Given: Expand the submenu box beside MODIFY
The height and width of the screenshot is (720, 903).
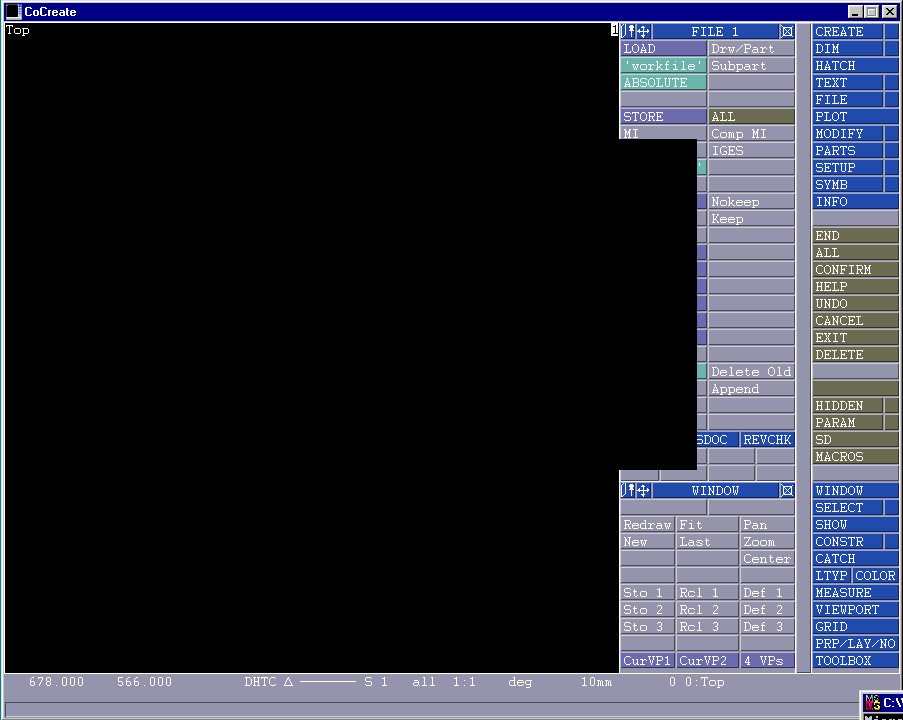Looking at the screenshot, I should [892, 134].
